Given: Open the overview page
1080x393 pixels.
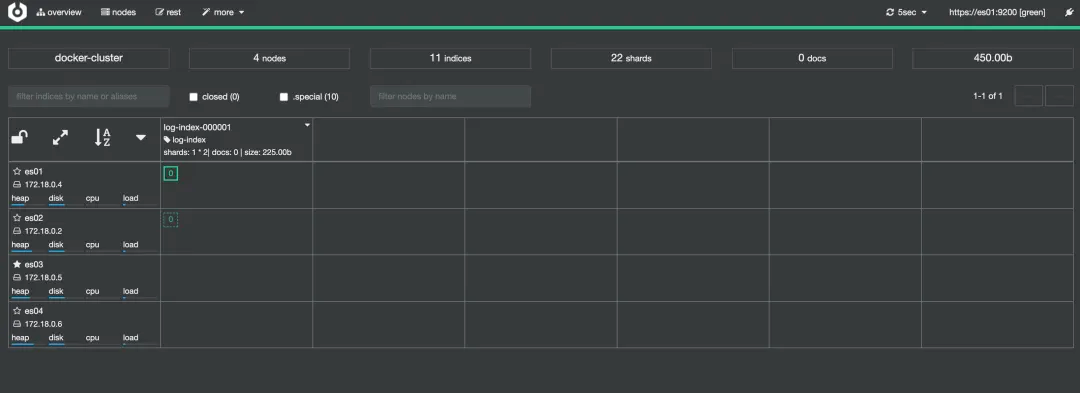Looking at the screenshot, I should point(59,12).
